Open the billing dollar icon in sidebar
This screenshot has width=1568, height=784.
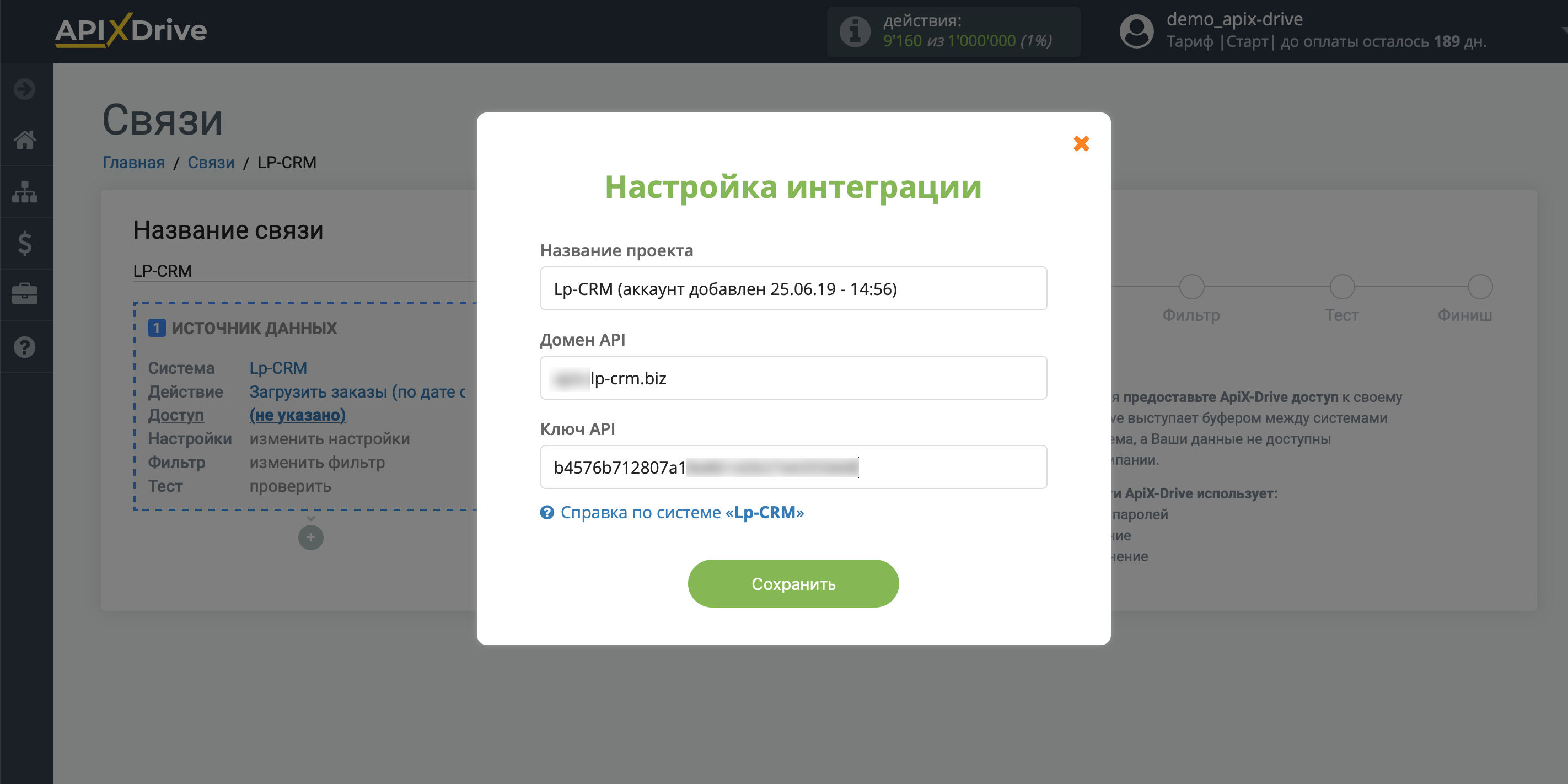click(x=25, y=244)
